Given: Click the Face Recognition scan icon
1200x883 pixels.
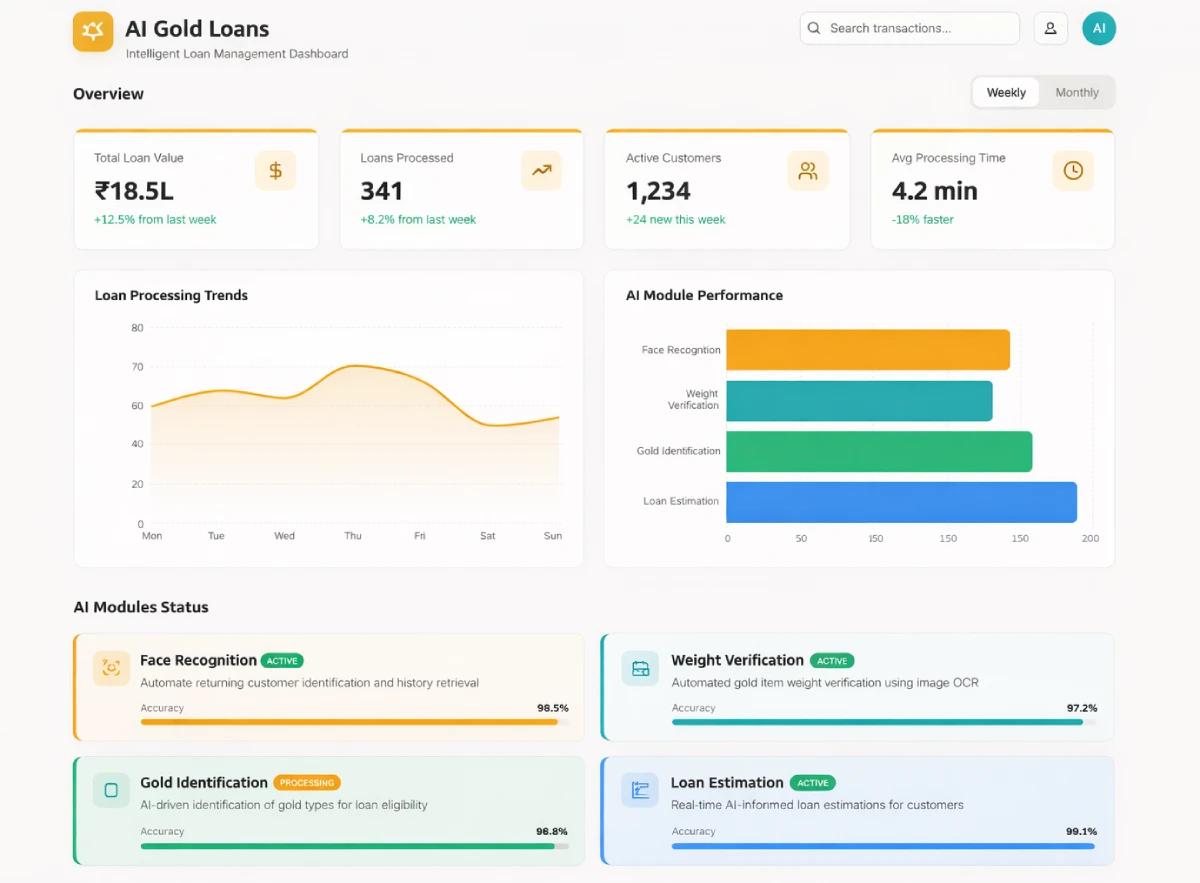Looking at the screenshot, I should (111, 668).
